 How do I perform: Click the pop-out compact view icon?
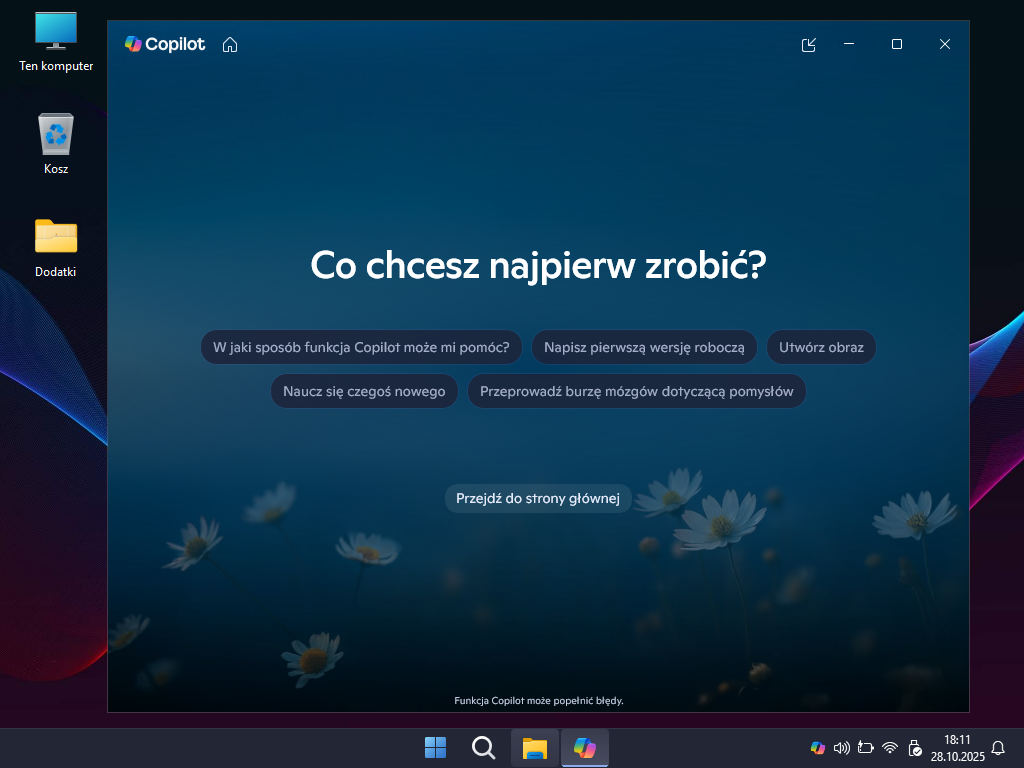point(809,44)
